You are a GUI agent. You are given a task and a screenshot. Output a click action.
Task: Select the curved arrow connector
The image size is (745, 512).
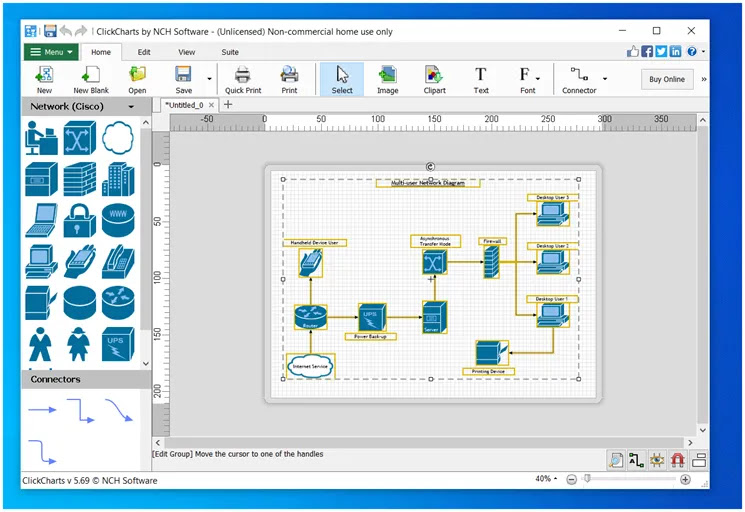[118, 410]
